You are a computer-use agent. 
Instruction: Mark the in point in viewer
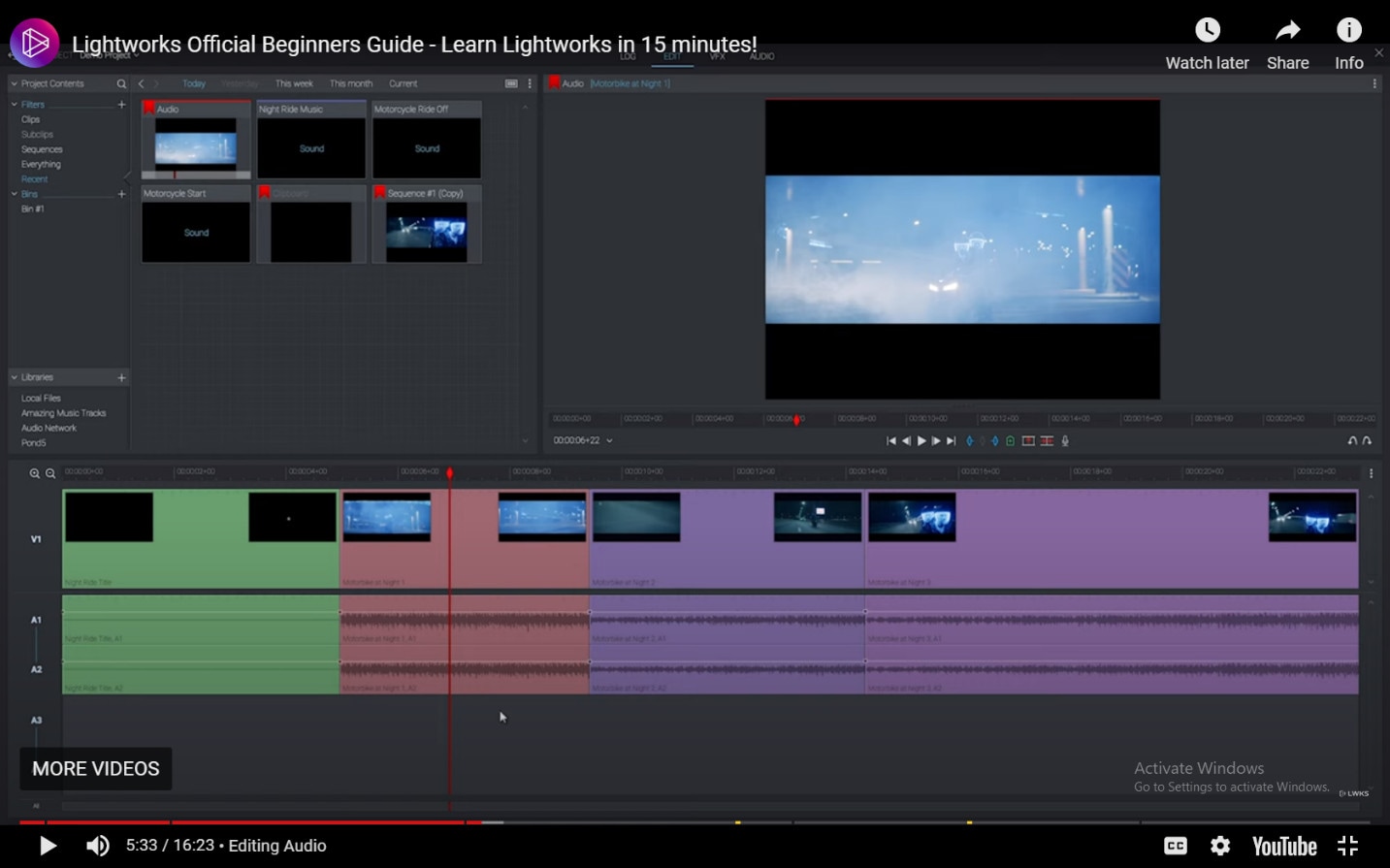pyautogui.click(x=969, y=441)
